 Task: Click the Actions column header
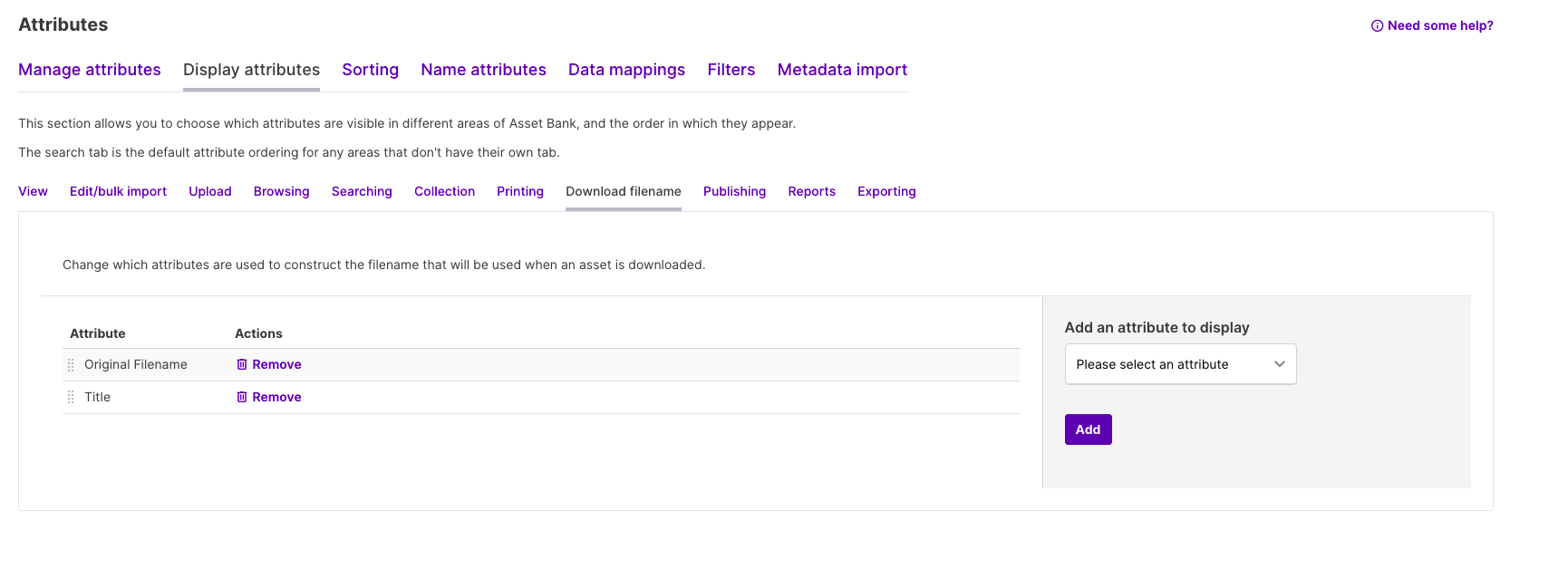pos(258,333)
